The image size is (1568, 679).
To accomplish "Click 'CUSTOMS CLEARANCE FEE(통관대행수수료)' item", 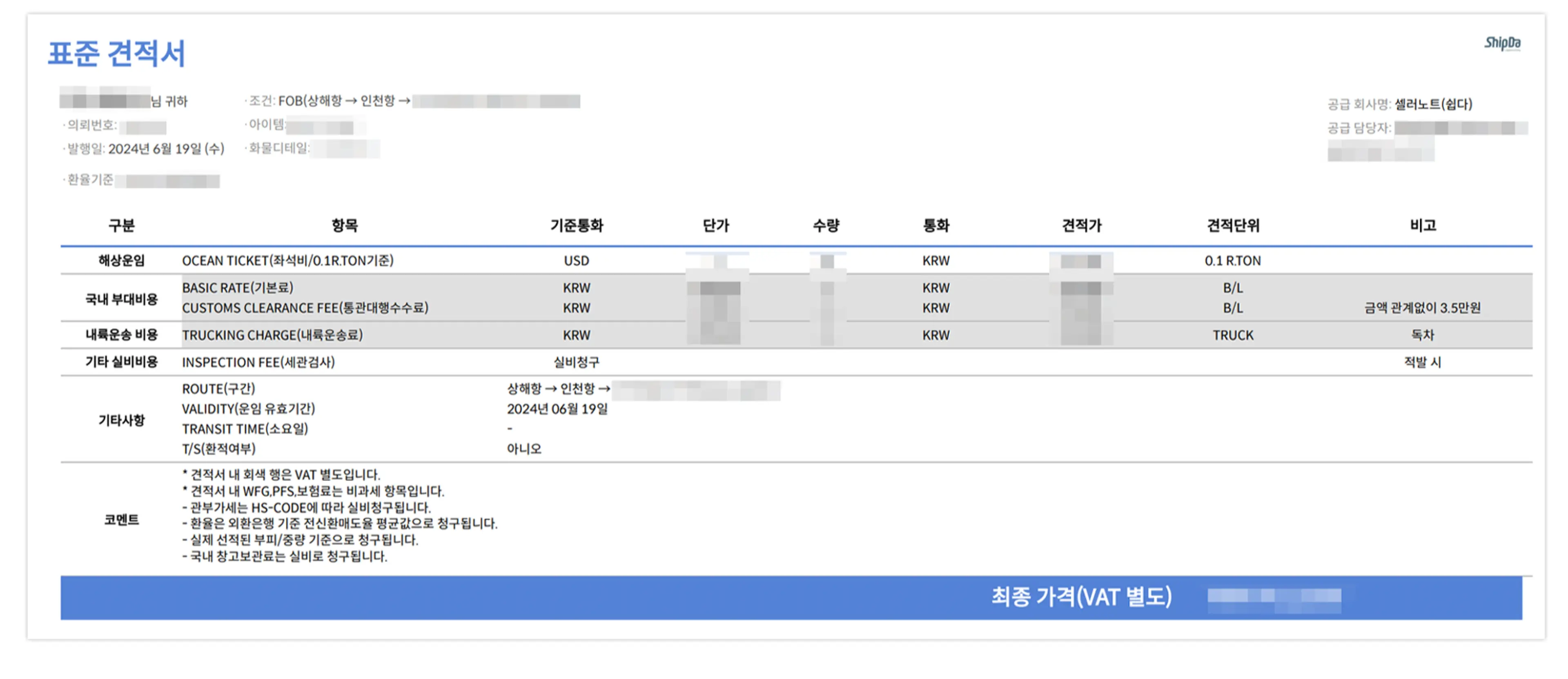I will 305,309.
